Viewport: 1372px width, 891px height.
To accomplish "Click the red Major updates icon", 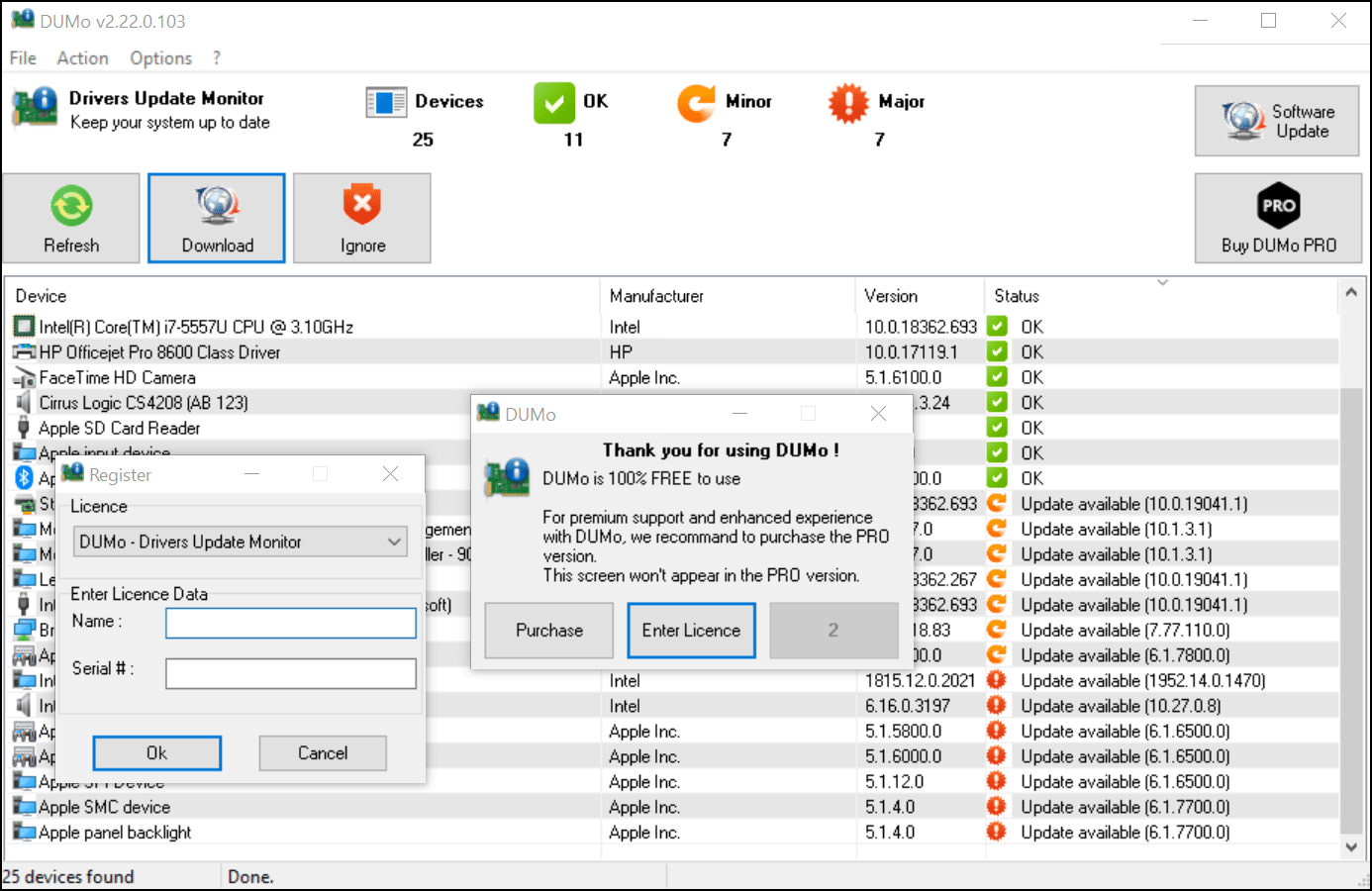I will pos(848,102).
